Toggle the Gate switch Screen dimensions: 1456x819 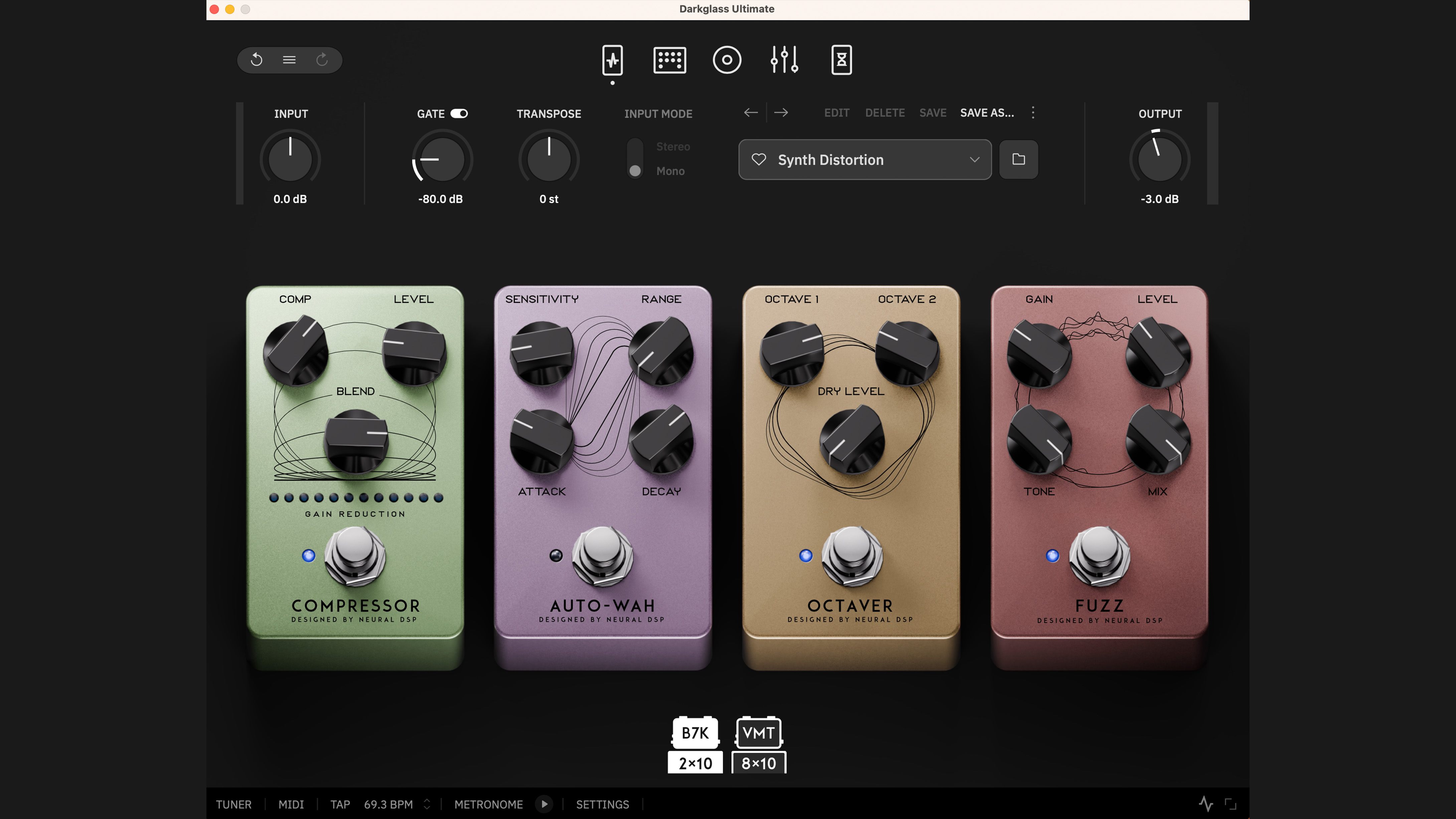pyautogui.click(x=459, y=114)
